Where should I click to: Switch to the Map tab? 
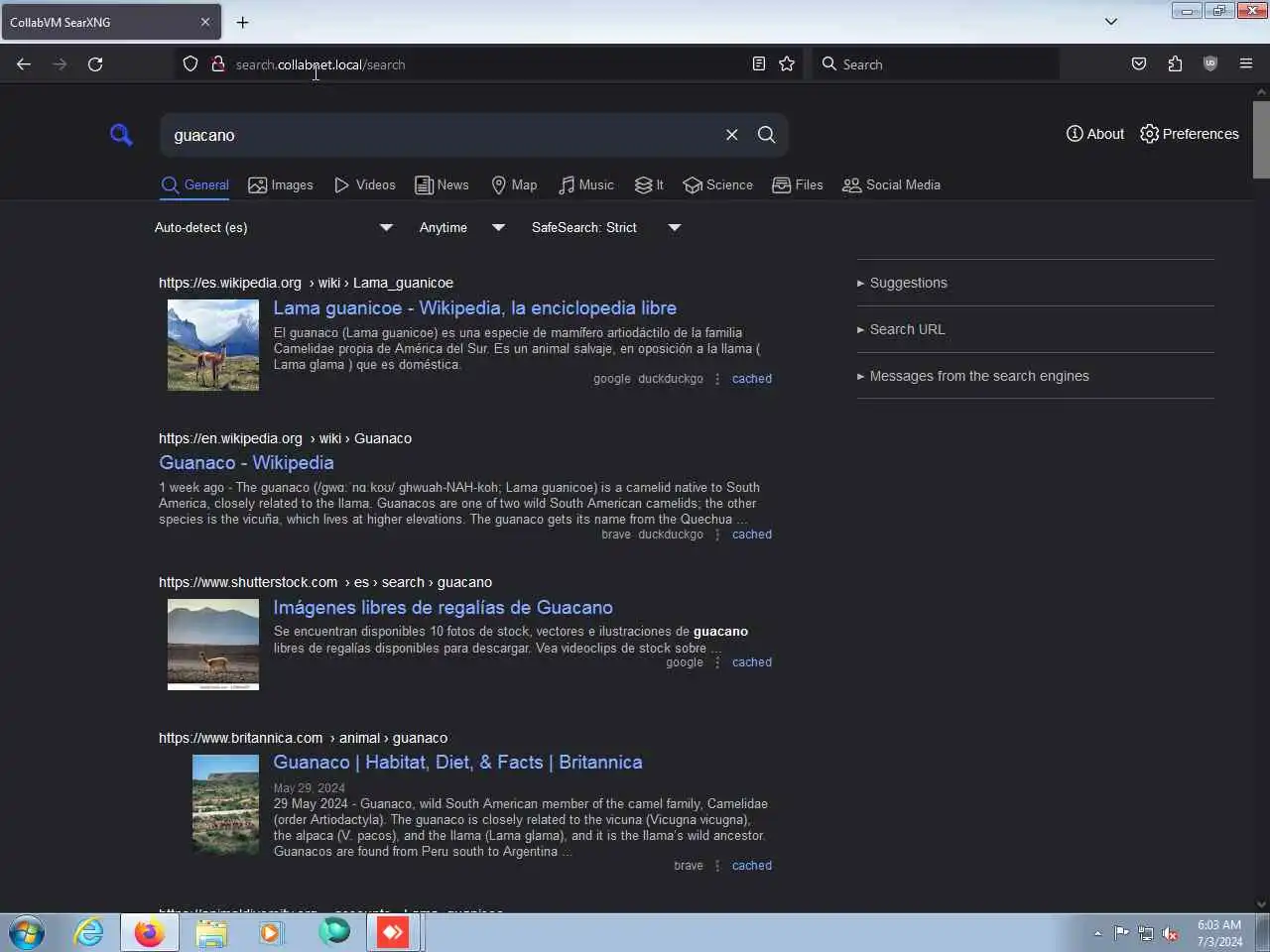514,185
